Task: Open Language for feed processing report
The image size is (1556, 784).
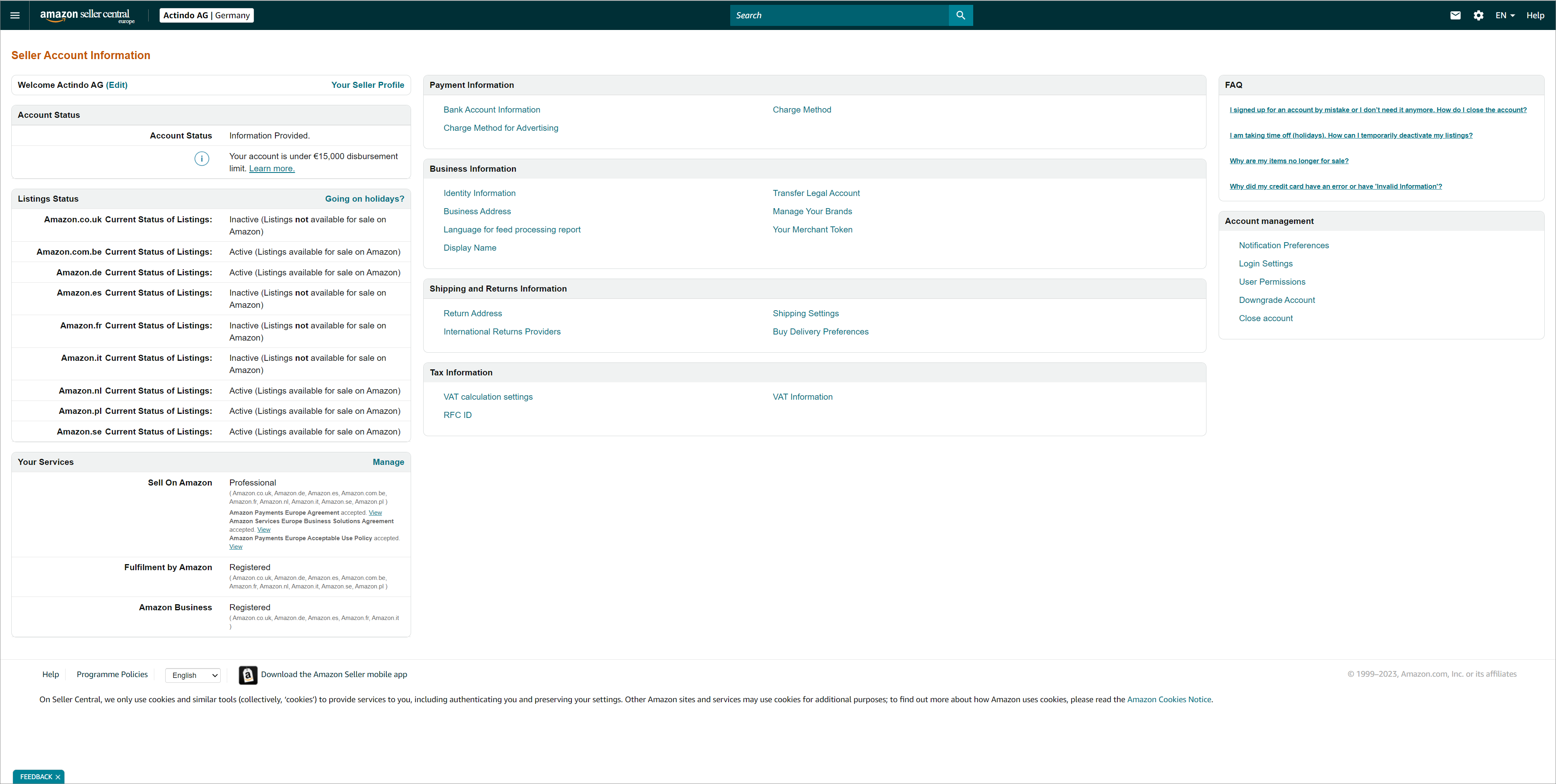Action: click(x=512, y=230)
